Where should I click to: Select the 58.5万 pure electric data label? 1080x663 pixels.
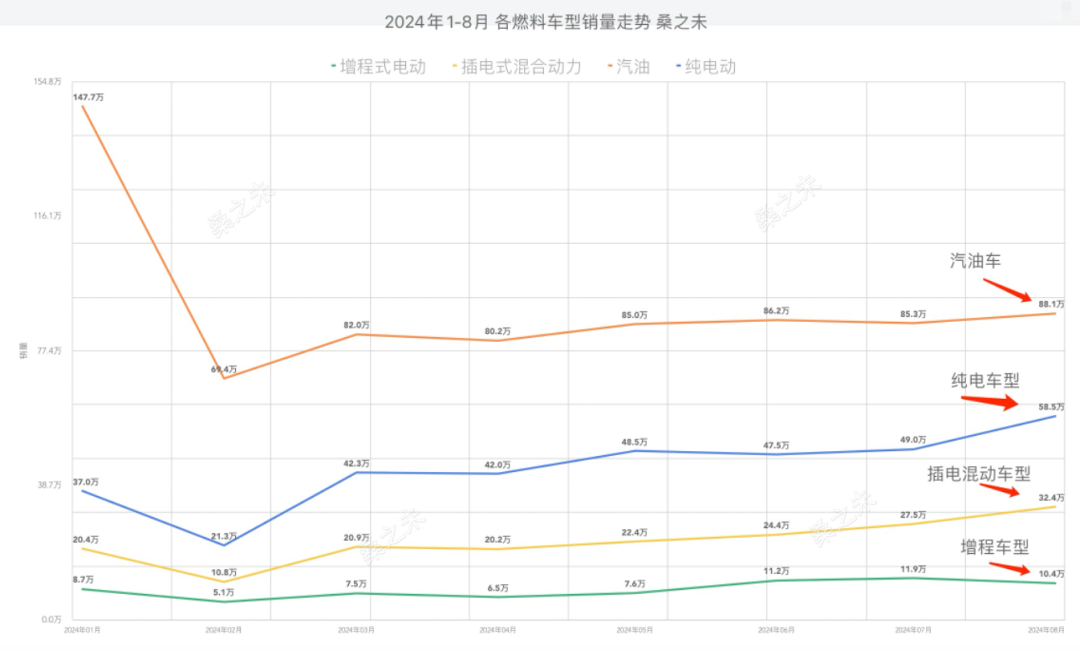[1051, 407]
